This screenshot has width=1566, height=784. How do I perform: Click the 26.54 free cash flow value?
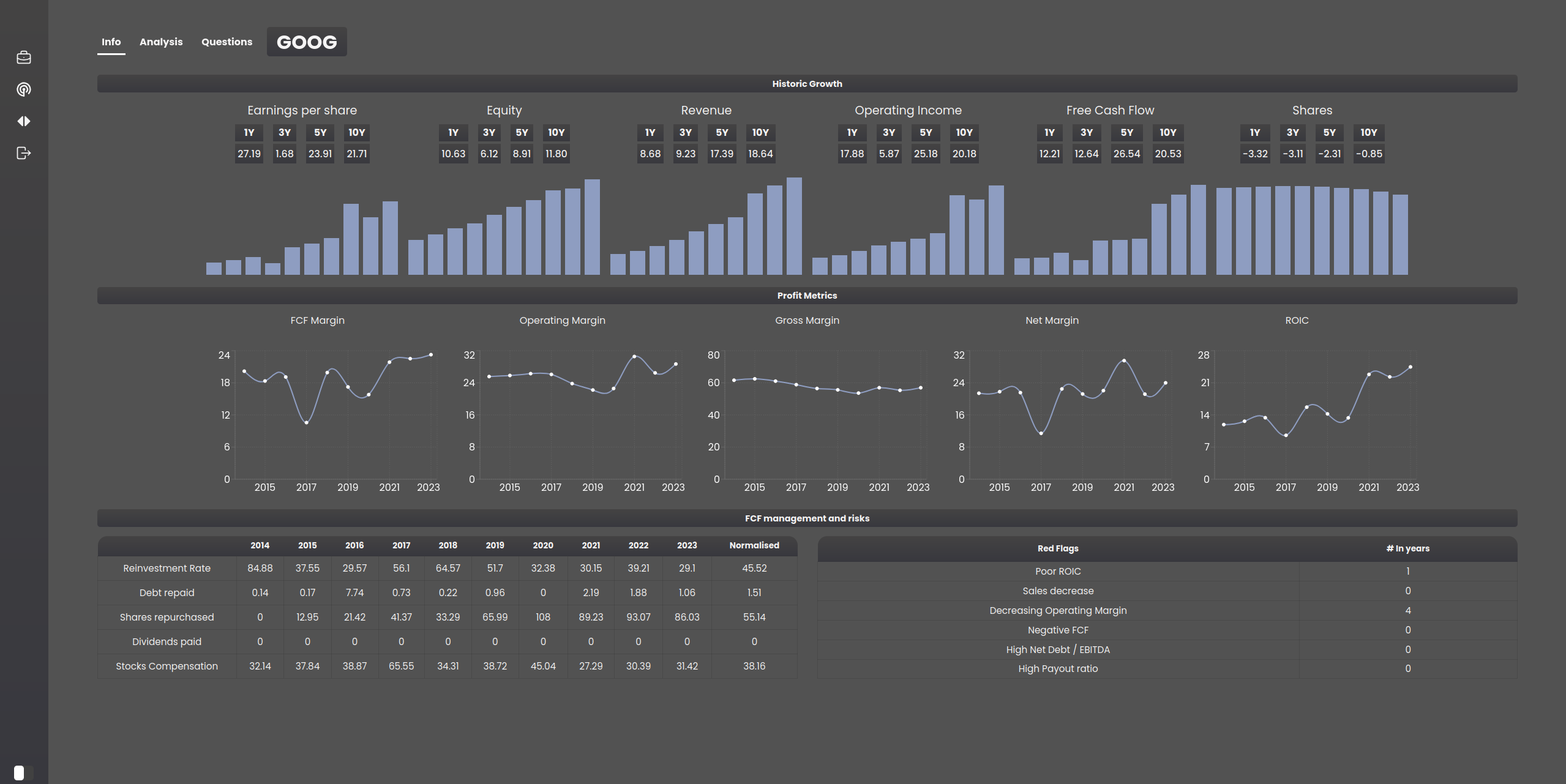[1126, 154]
